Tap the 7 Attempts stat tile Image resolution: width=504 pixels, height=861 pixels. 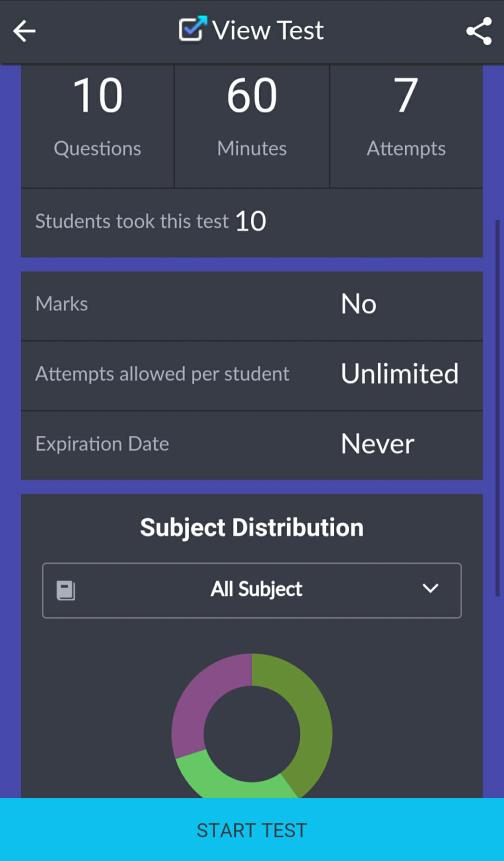pyautogui.click(x=406, y=125)
